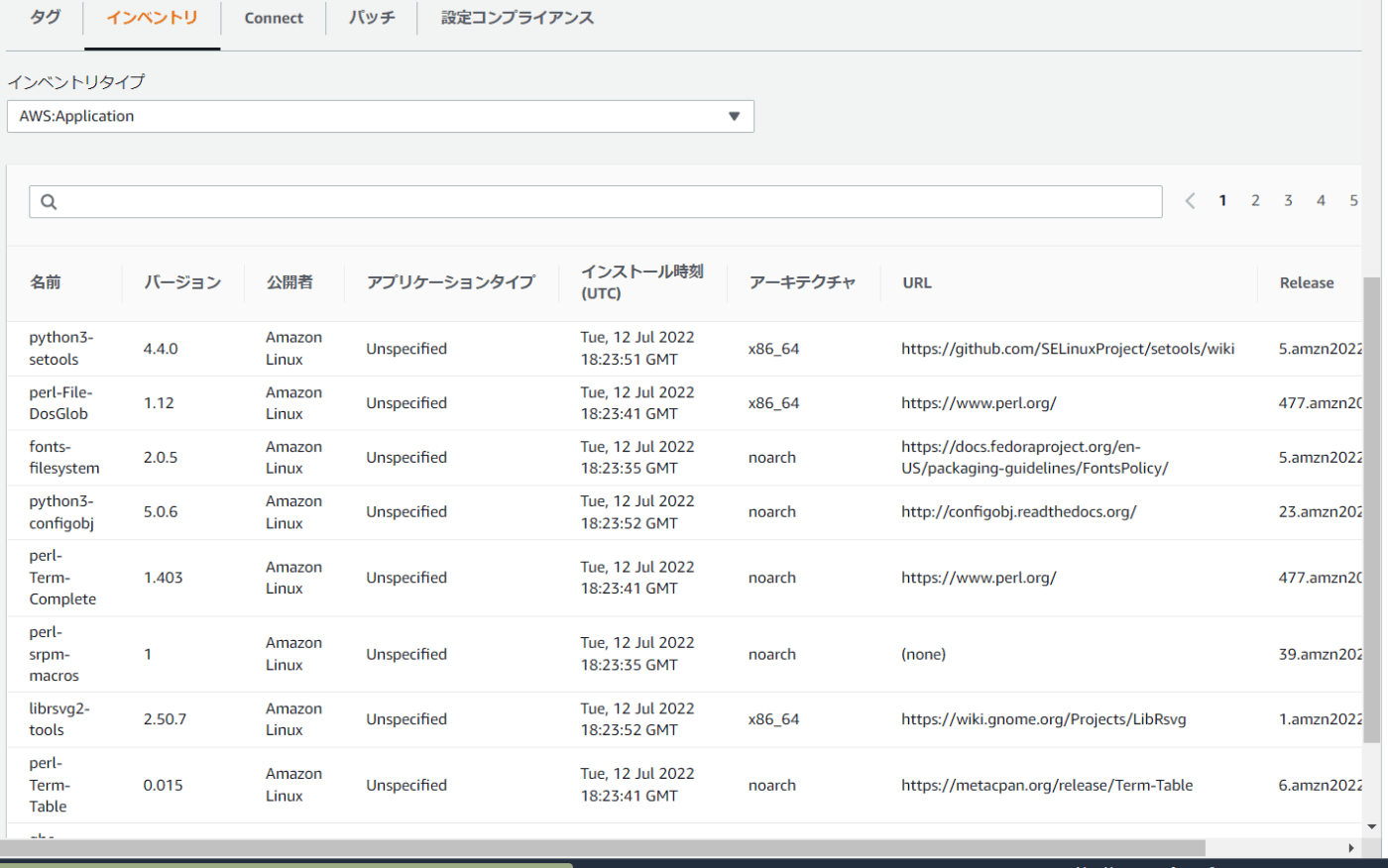Click Amazon Linux in perl-srpm-macros row

pos(293,654)
